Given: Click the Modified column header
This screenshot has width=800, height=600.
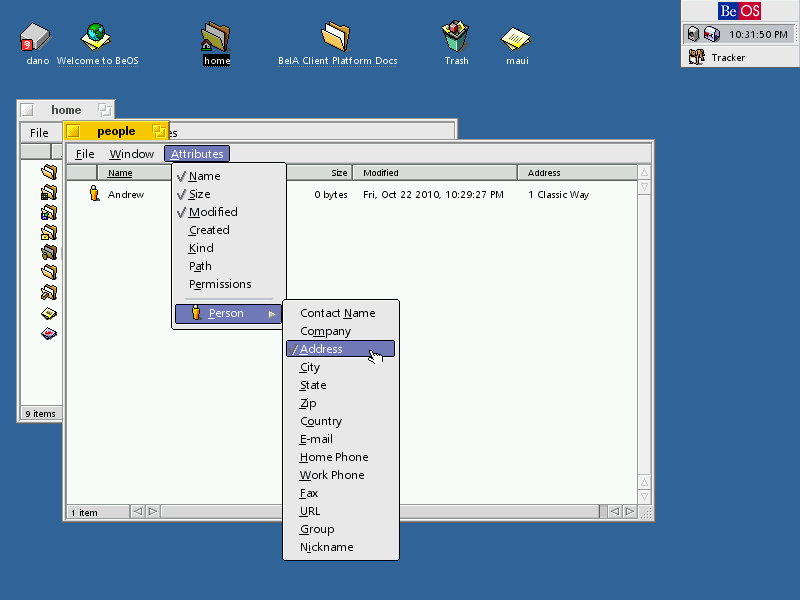Looking at the screenshot, I should 381,172.
